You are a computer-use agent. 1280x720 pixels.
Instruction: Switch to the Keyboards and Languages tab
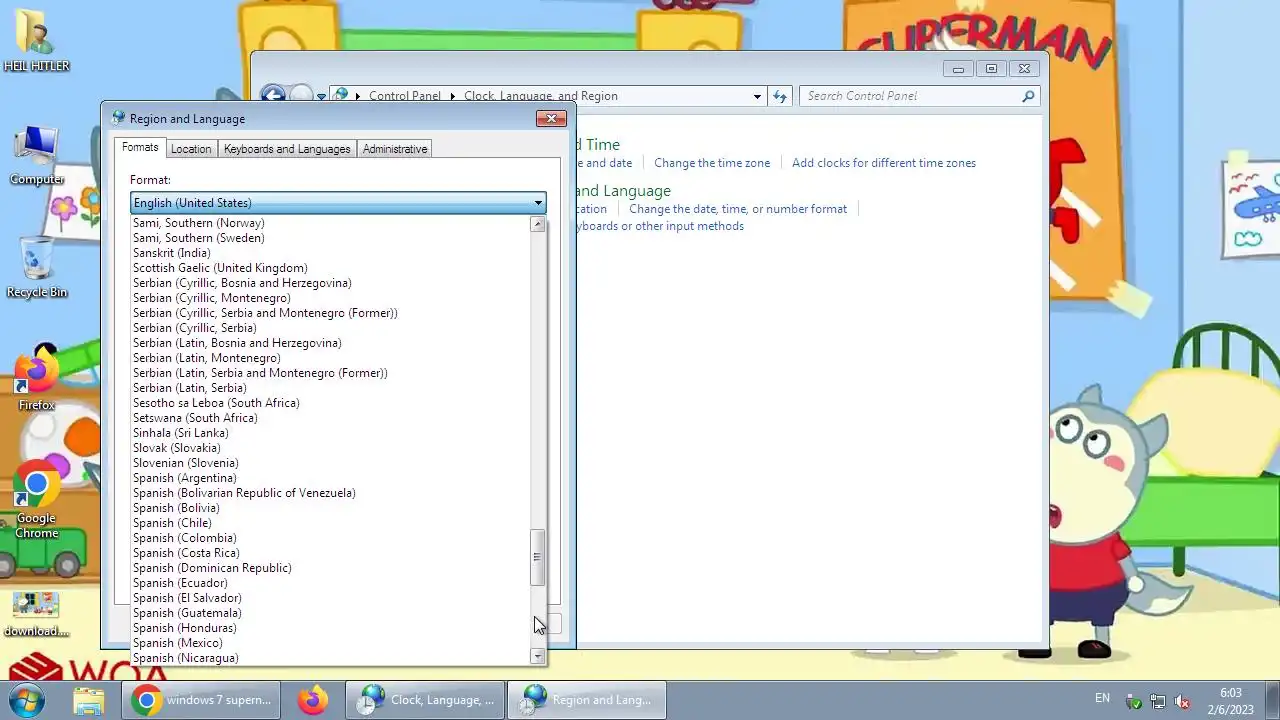click(x=287, y=149)
